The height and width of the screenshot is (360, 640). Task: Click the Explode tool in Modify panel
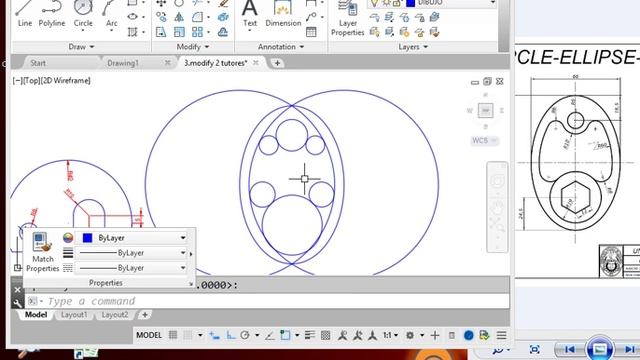pyautogui.click(x=223, y=17)
